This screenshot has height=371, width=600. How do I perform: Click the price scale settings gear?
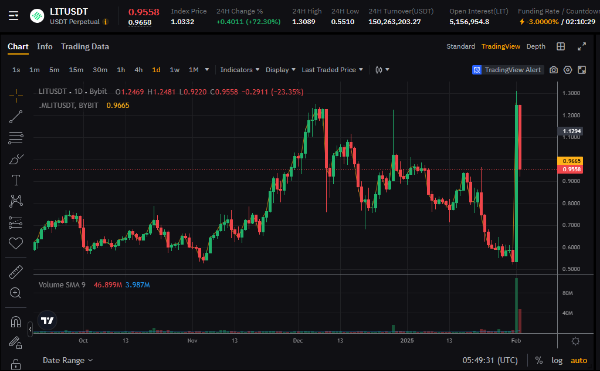pos(576,341)
